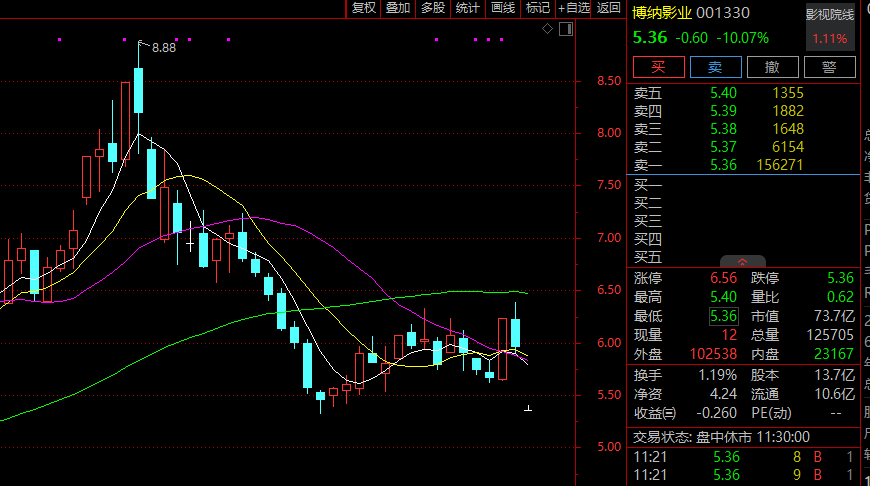870x486 pixels.
Task: Click the blue 卖 sell button
Action: click(715, 67)
